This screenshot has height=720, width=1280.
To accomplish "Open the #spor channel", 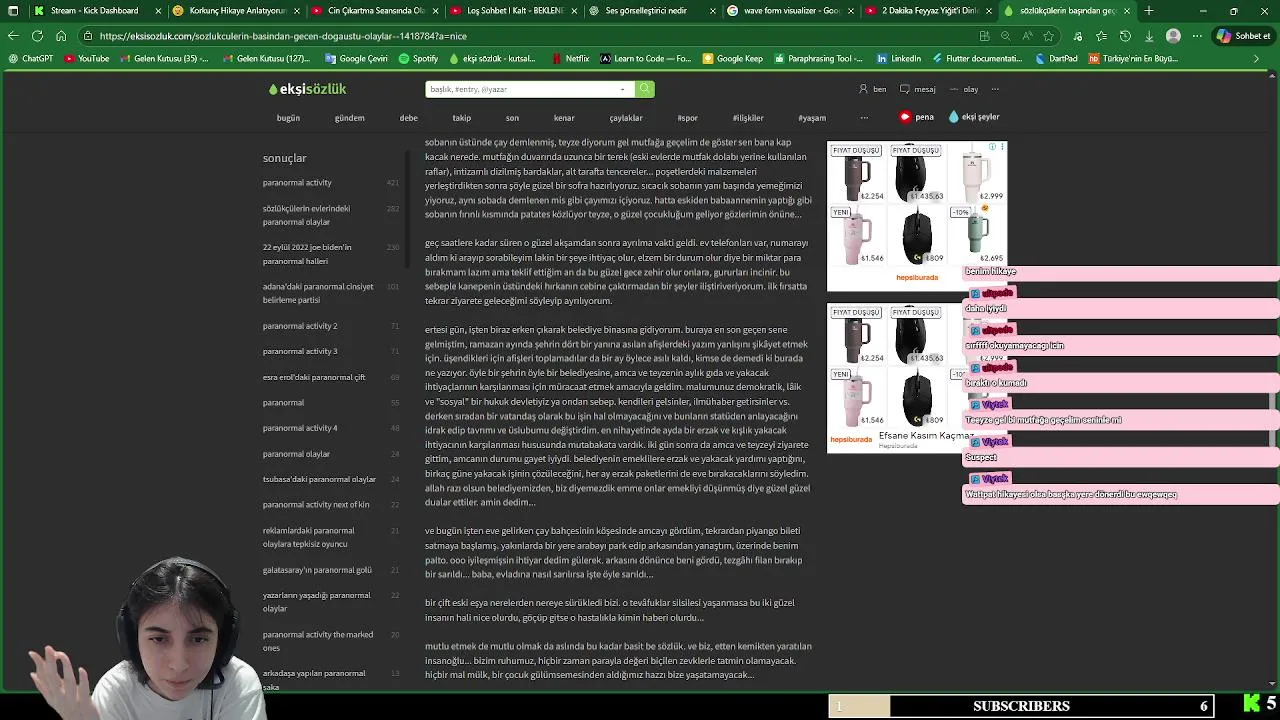I will [687, 118].
